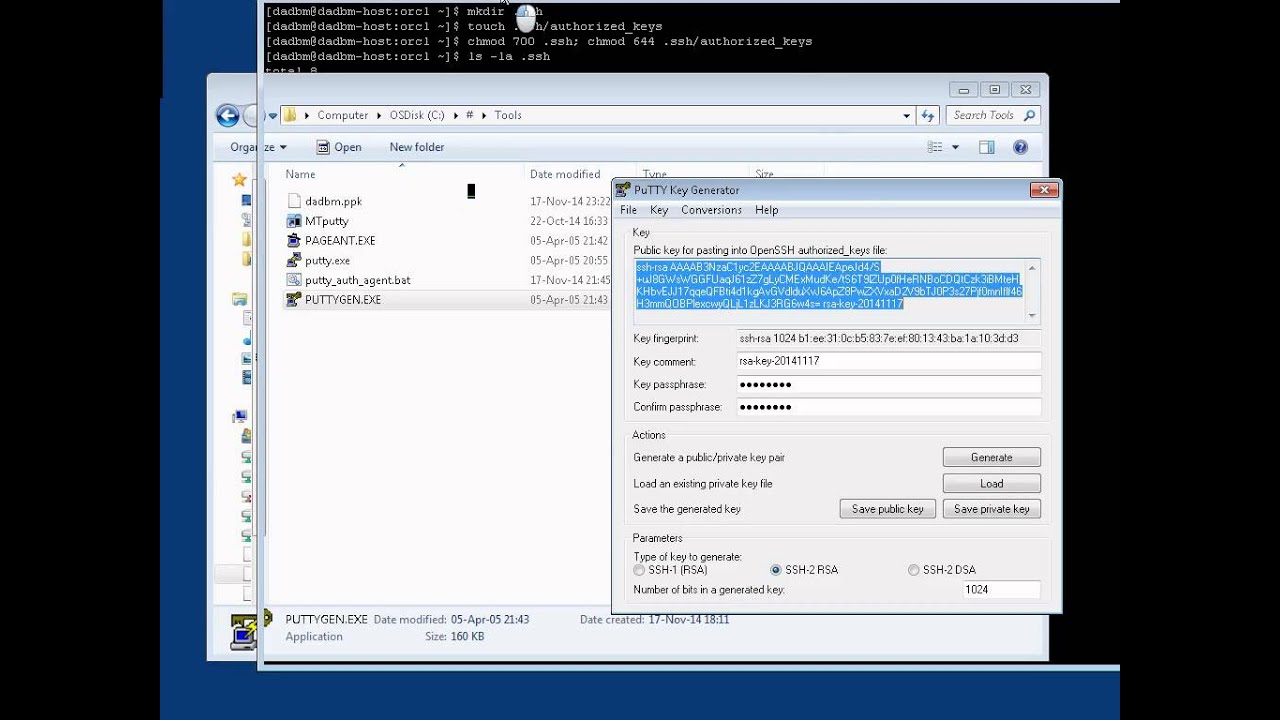Image resolution: width=1280 pixels, height=720 pixels.
Task: Click the putty_auth_agent.bat file icon
Action: [x=293, y=280]
